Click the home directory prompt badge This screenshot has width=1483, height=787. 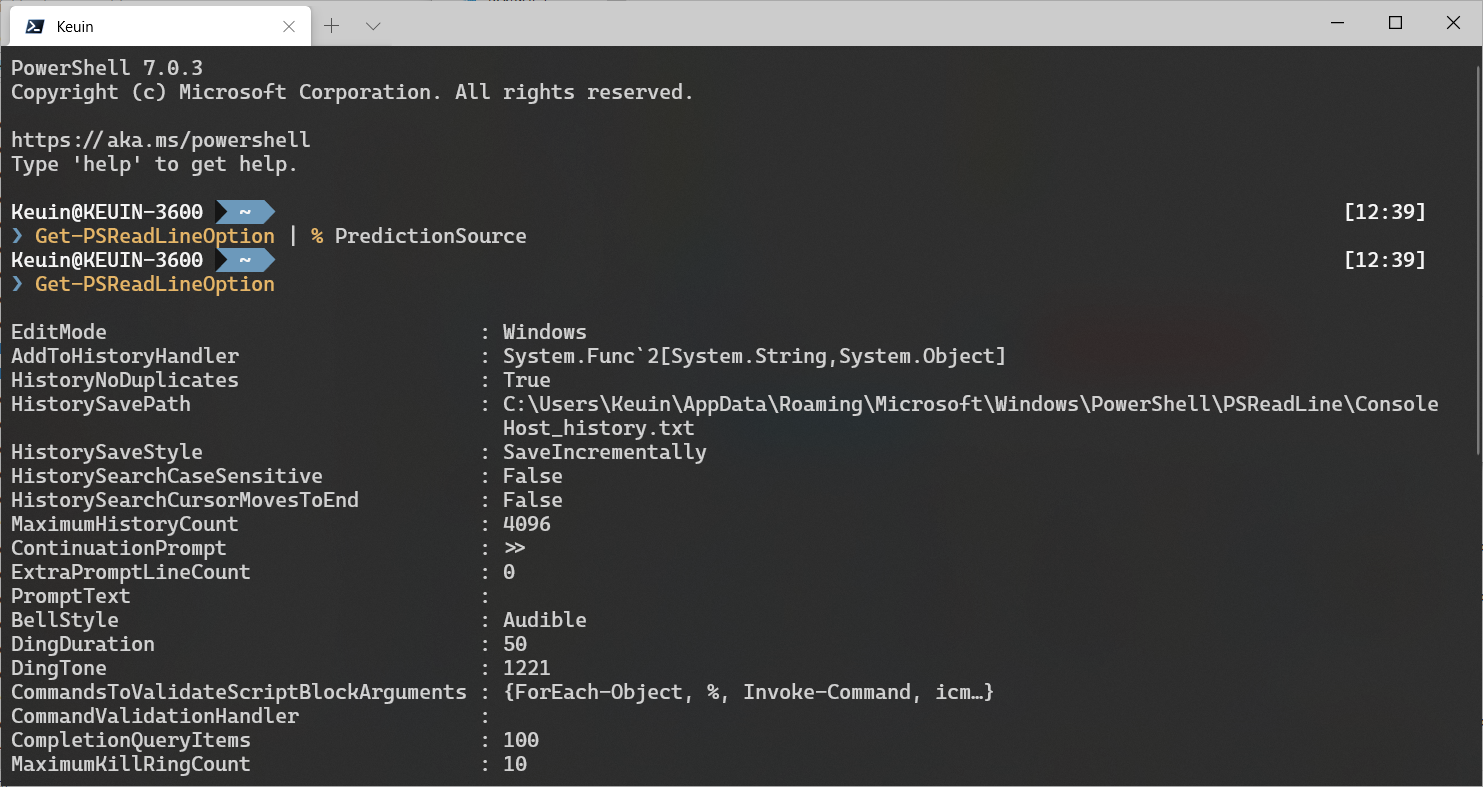[246, 211]
